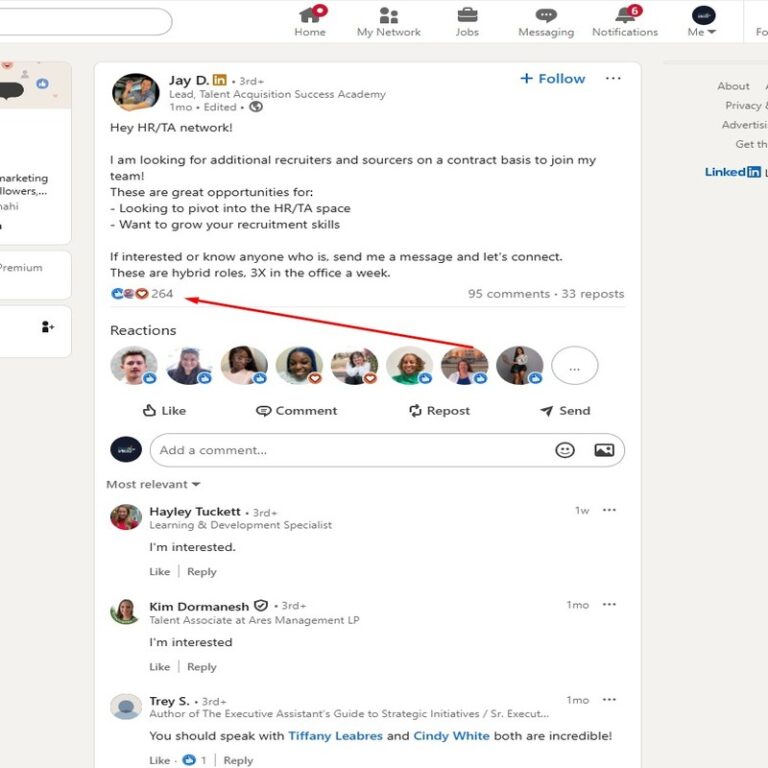Follow Jay D.
768x768 pixels.
point(553,79)
